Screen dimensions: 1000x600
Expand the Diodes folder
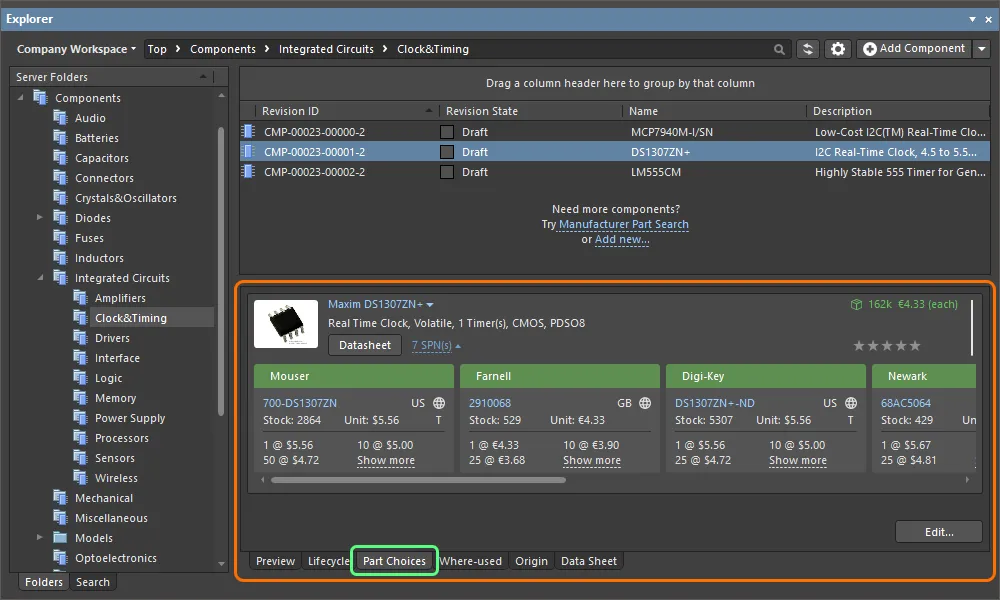[40, 217]
